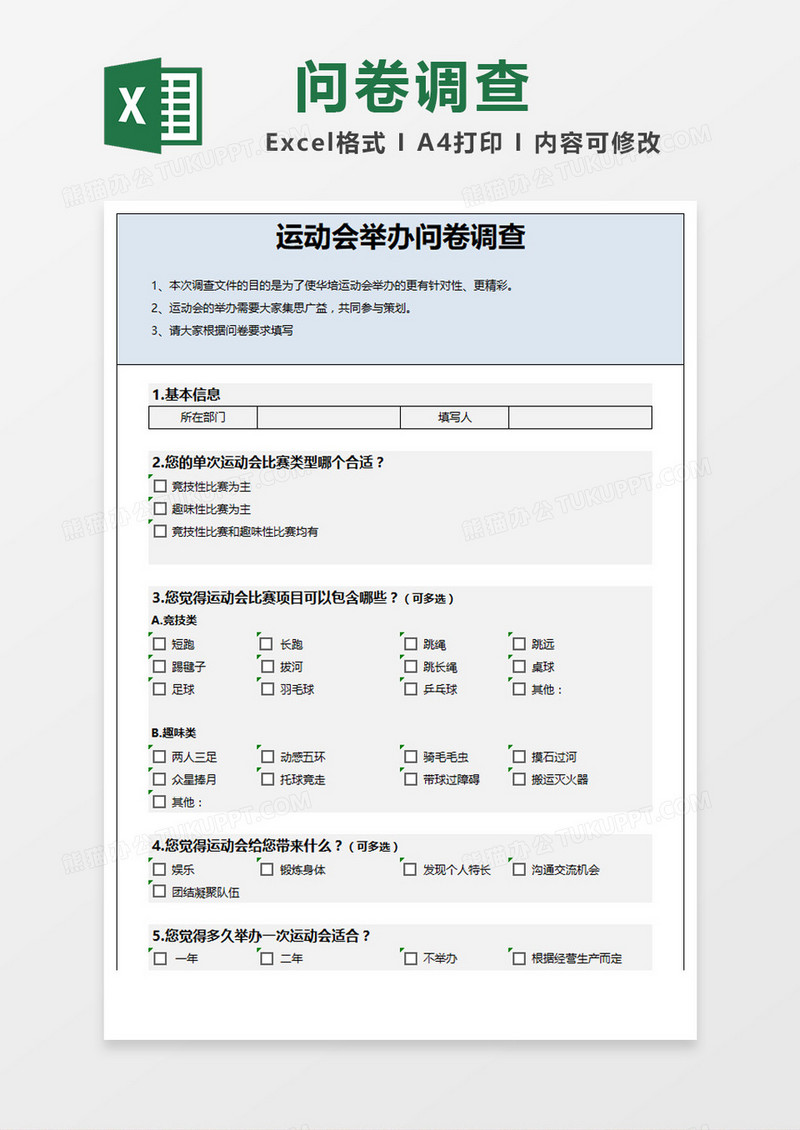The width and height of the screenshot is (800, 1130).
Task: Tick the 乒乓球 checkbox
Action: (410, 689)
